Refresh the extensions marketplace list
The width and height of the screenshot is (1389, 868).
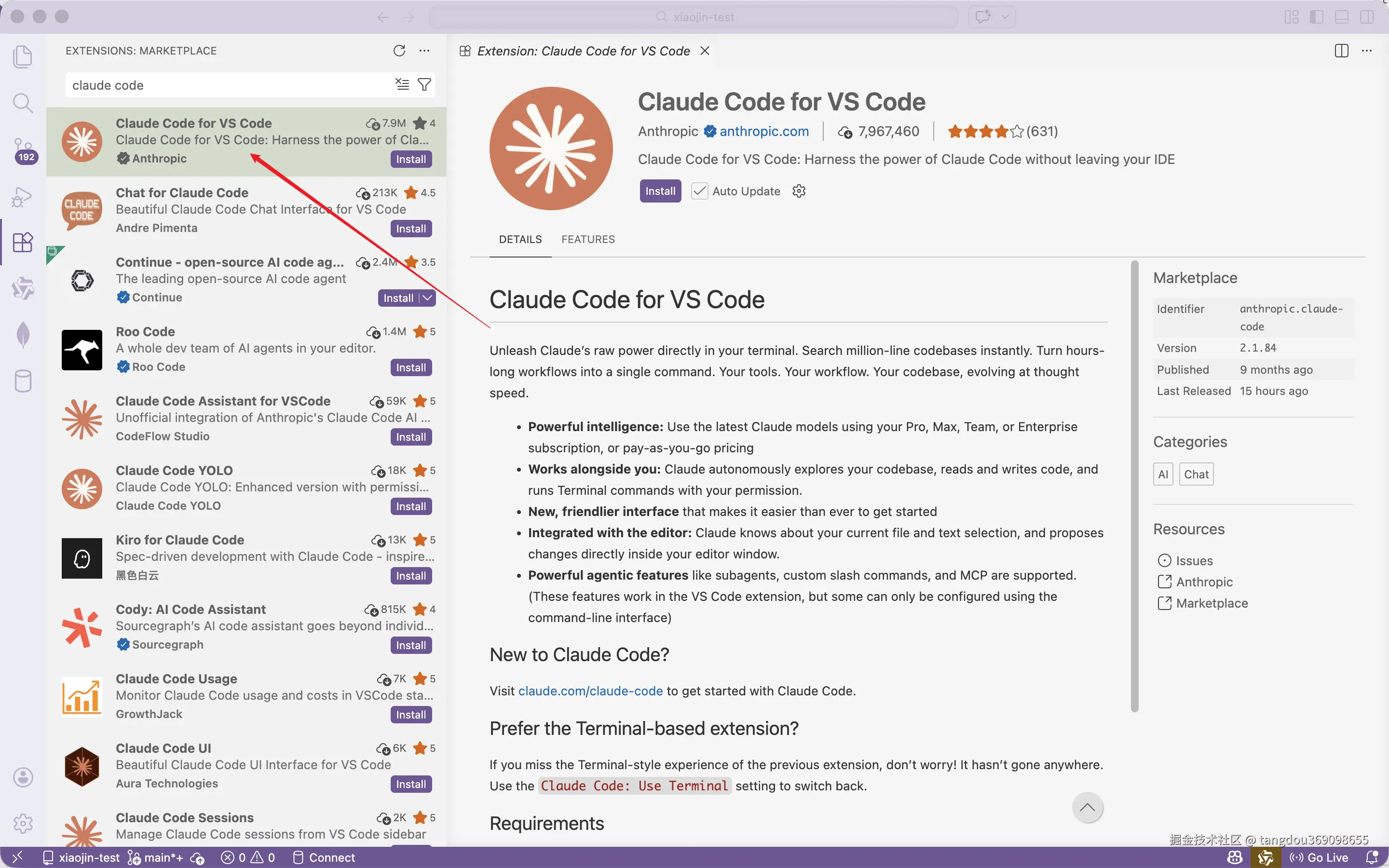(399, 51)
